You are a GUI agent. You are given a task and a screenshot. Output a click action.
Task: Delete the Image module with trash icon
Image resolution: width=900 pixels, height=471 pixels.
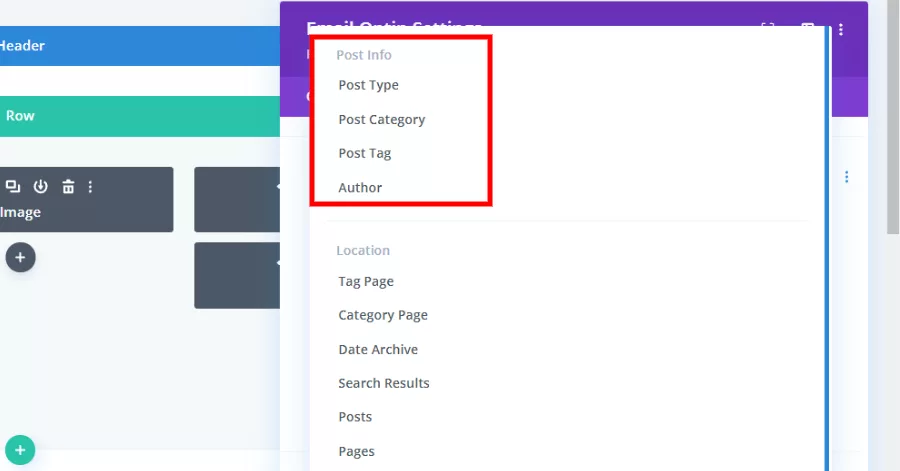[x=68, y=186]
